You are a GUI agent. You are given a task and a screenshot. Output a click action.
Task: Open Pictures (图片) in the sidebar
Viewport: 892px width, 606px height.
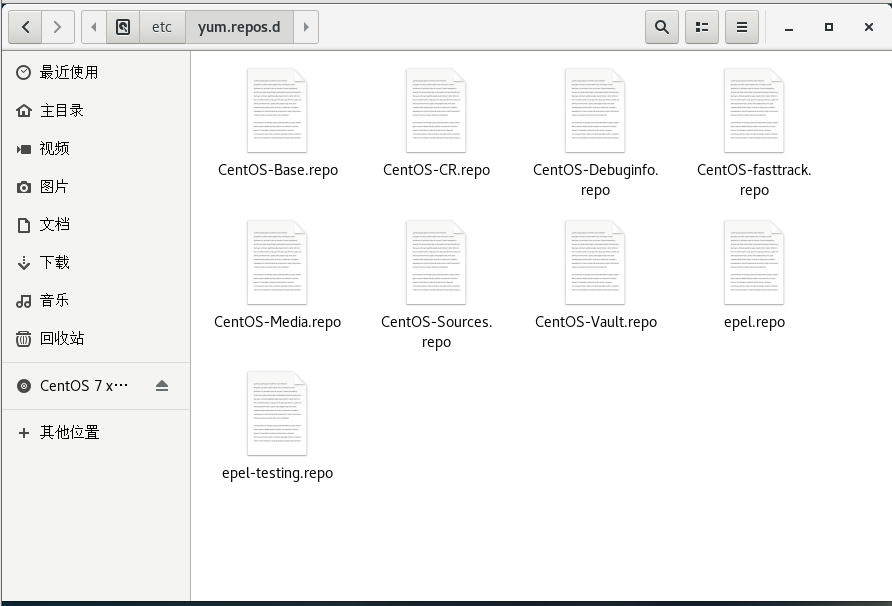(x=96, y=187)
